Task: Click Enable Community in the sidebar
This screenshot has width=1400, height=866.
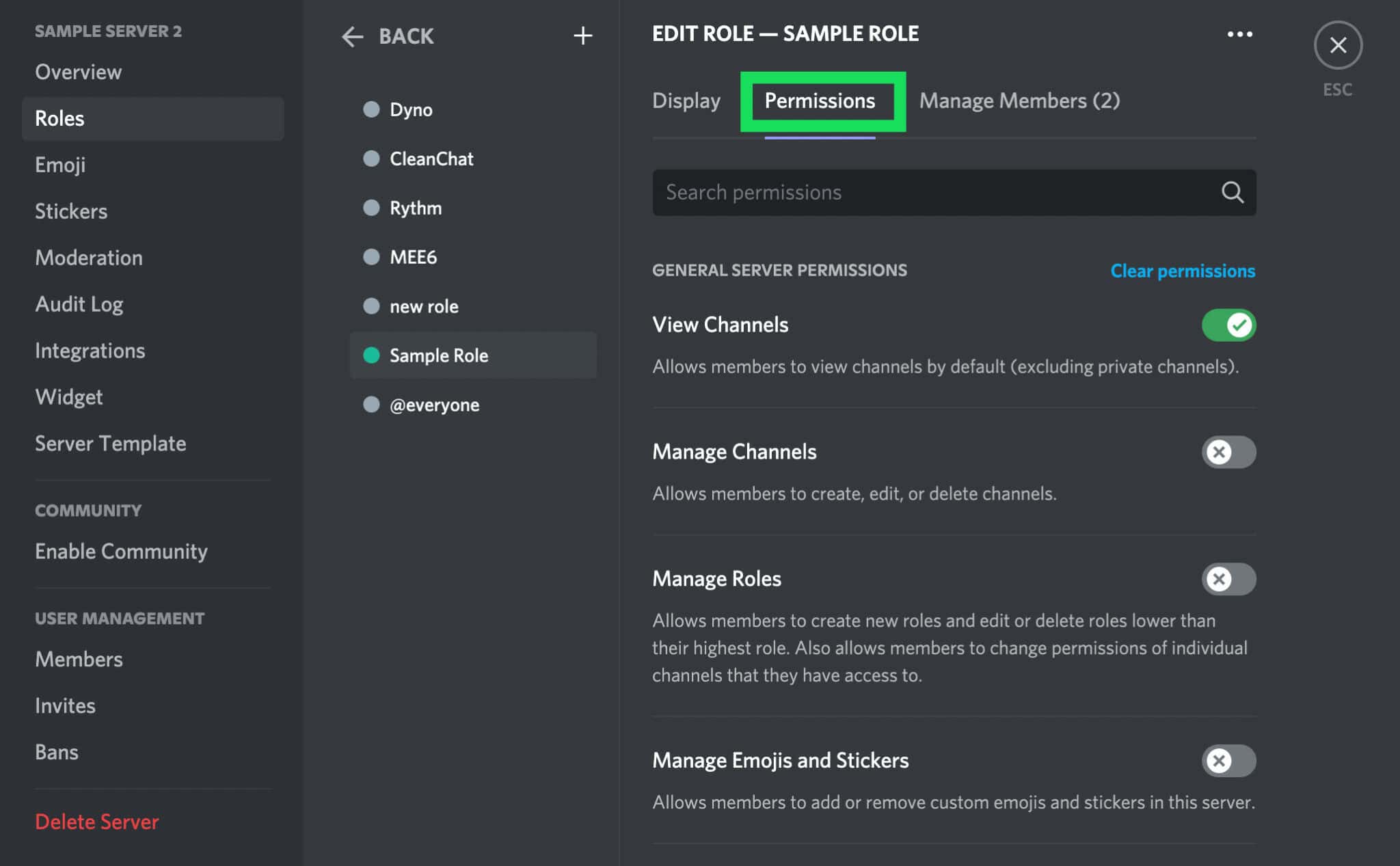Action: point(121,551)
